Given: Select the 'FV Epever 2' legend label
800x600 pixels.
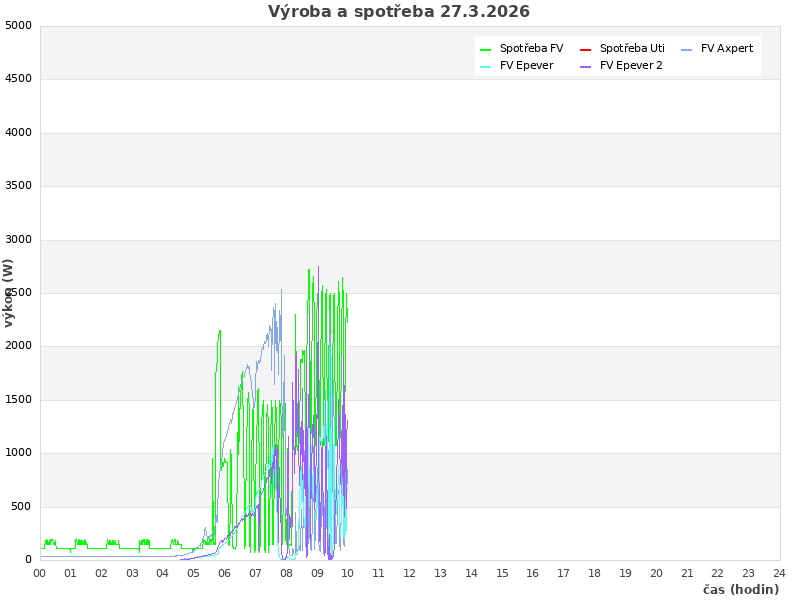Looking at the screenshot, I should coord(631,65).
